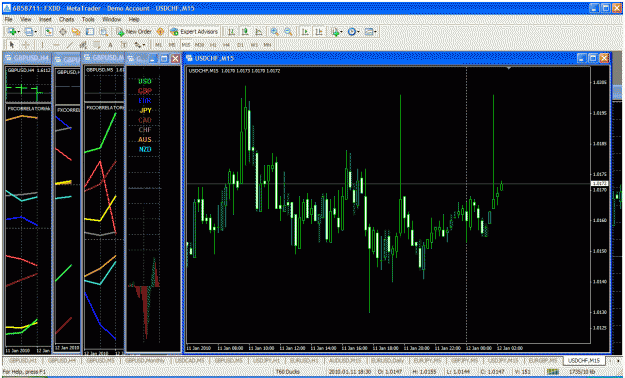
Task: Toggle the MN timeframe button
Action: click(x=267, y=45)
